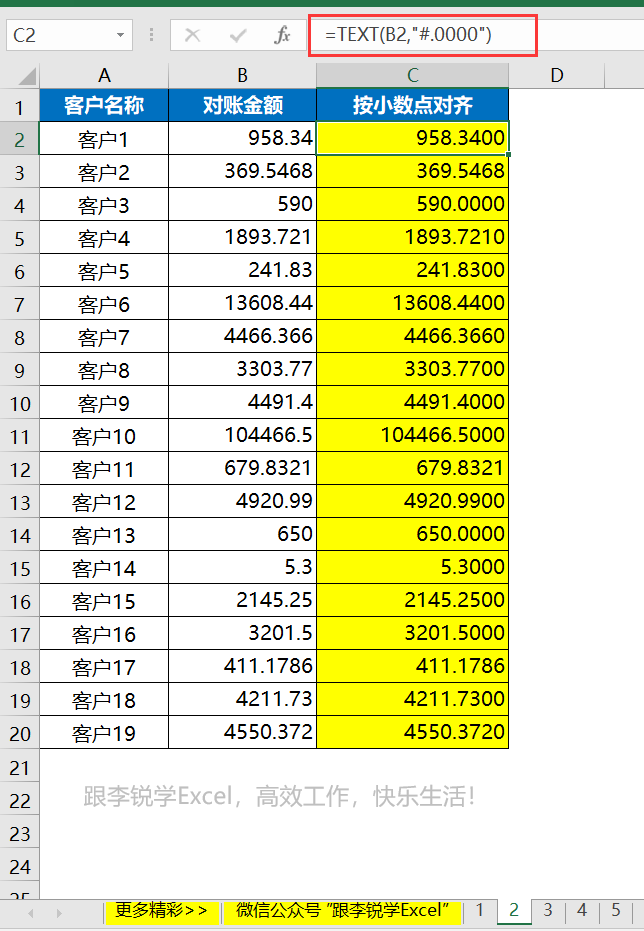
Task: Click the Enter checkmark formula icon
Action: 238,35
